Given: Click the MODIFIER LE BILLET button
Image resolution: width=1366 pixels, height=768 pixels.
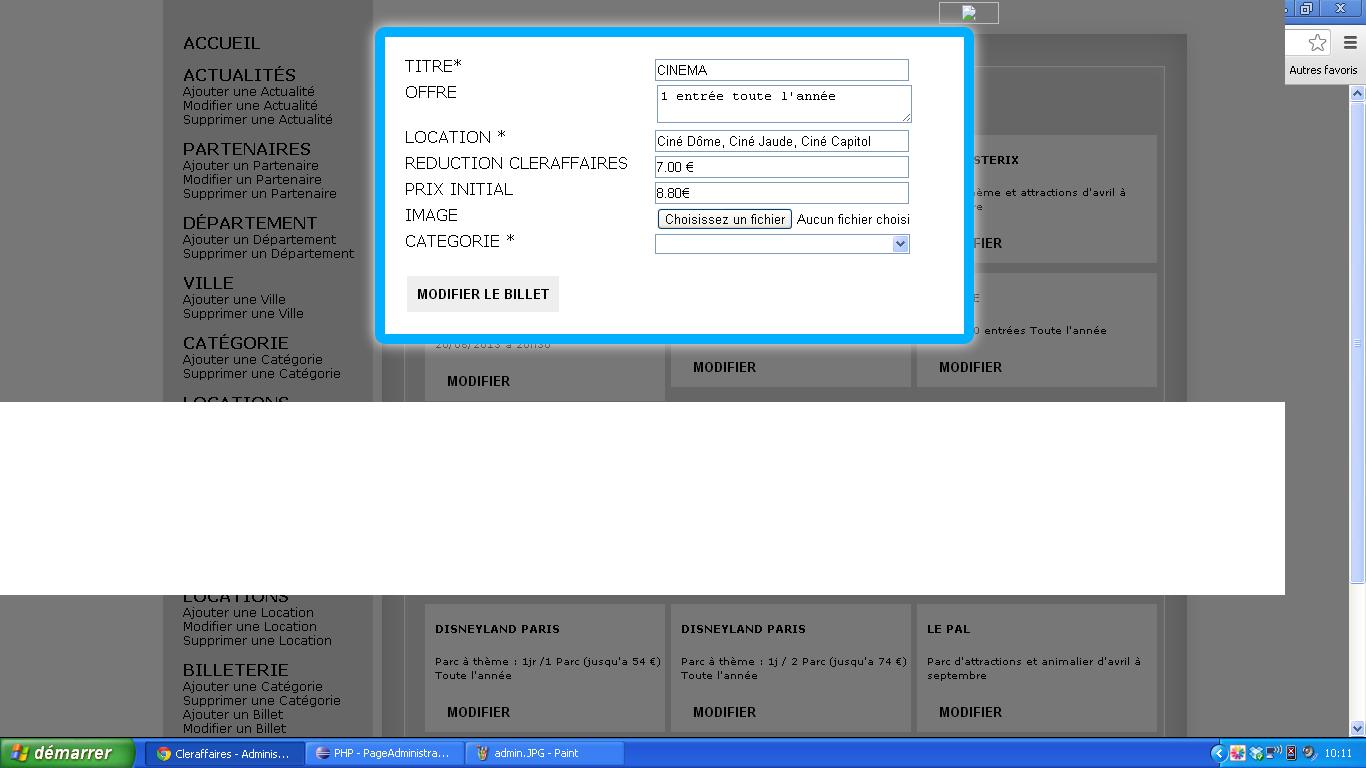Looking at the screenshot, I should pyautogui.click(x=482, y=294).
